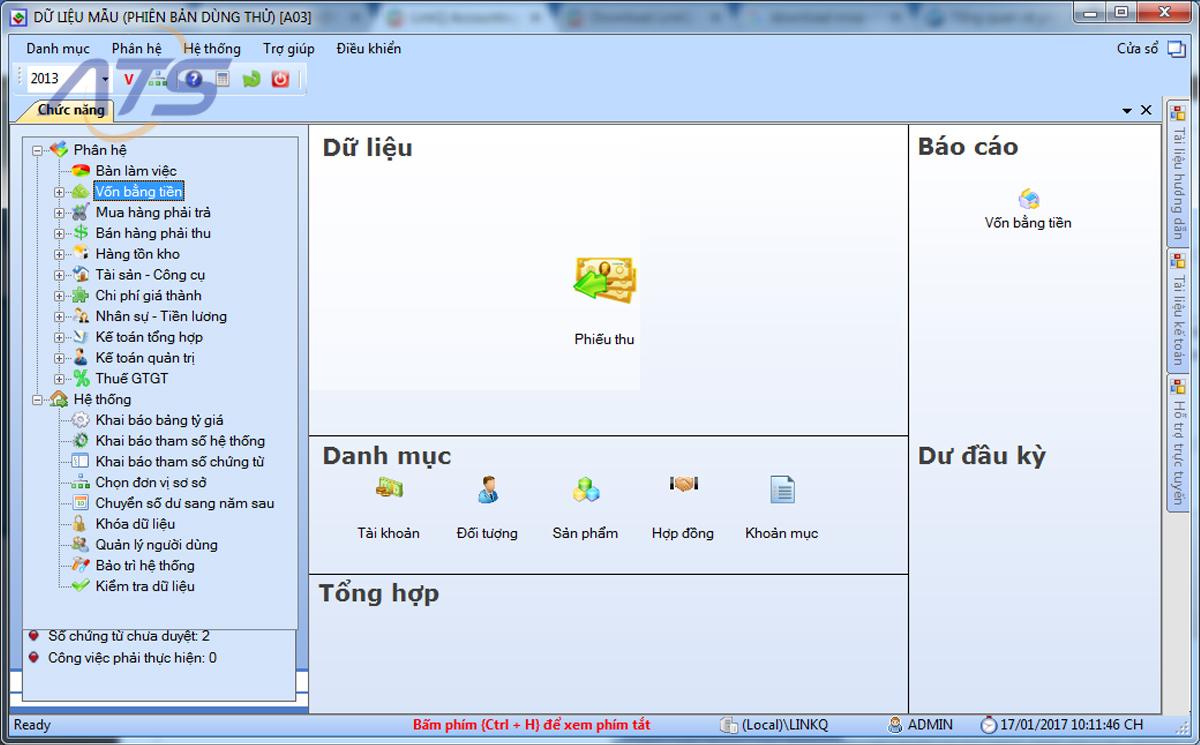Open the Trợ giúp menu
Screen dimensions: 1200x745
point(288,48)
